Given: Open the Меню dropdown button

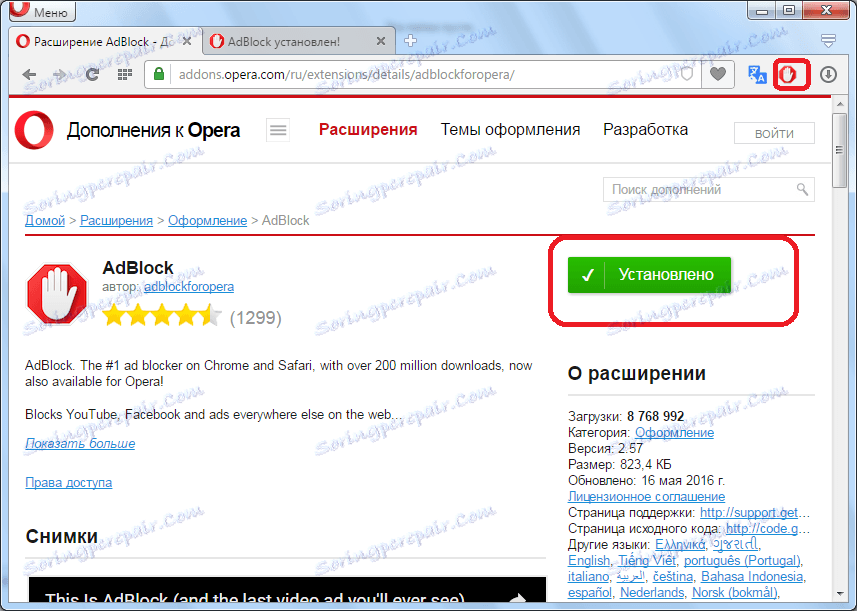Looking at the screenshot, I should pyautogui.click(x=41, y=11).
